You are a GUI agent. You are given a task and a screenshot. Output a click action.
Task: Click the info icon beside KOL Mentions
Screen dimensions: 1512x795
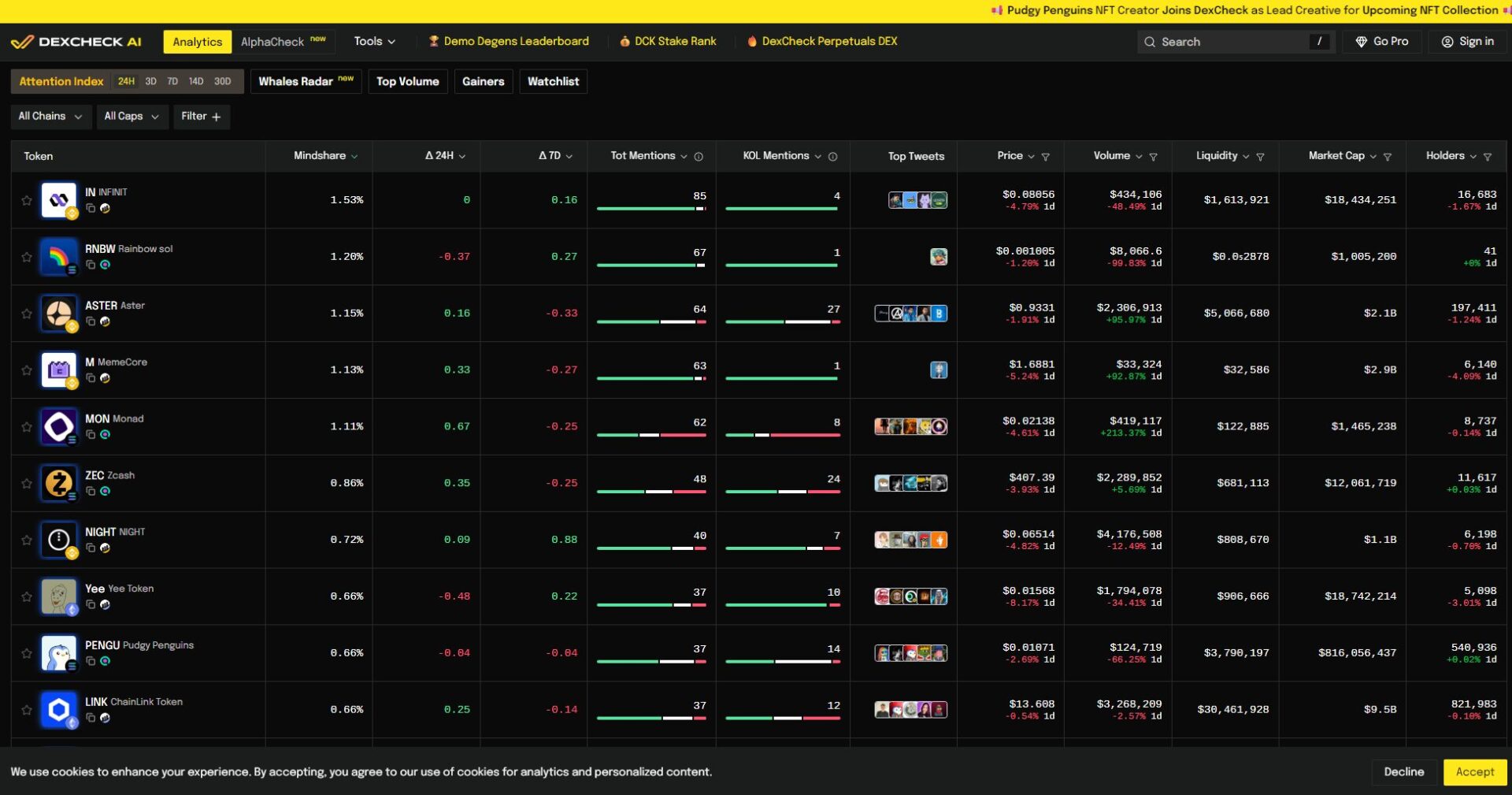coord(832,157)
